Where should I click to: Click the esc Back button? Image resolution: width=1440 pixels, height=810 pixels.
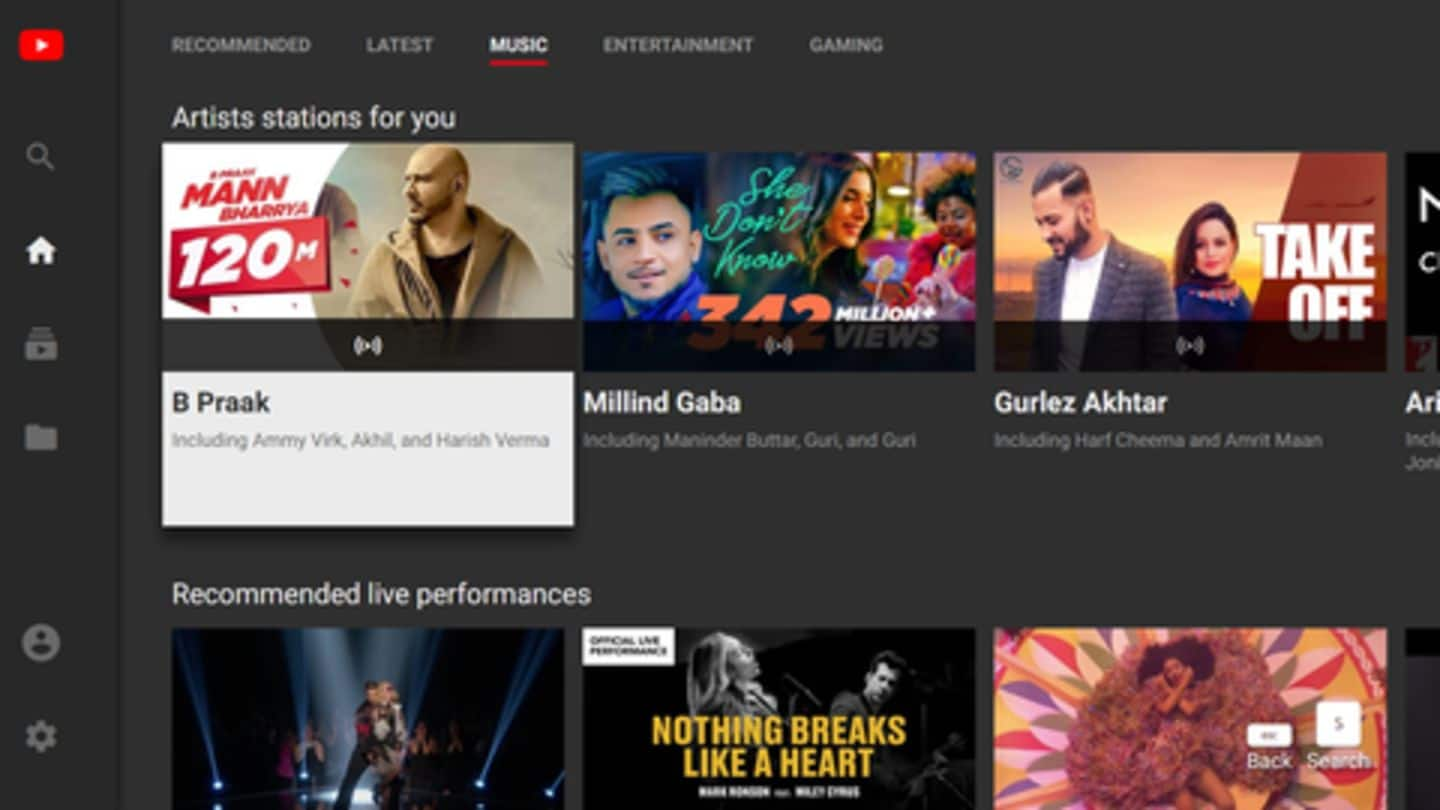[1269, 747]
